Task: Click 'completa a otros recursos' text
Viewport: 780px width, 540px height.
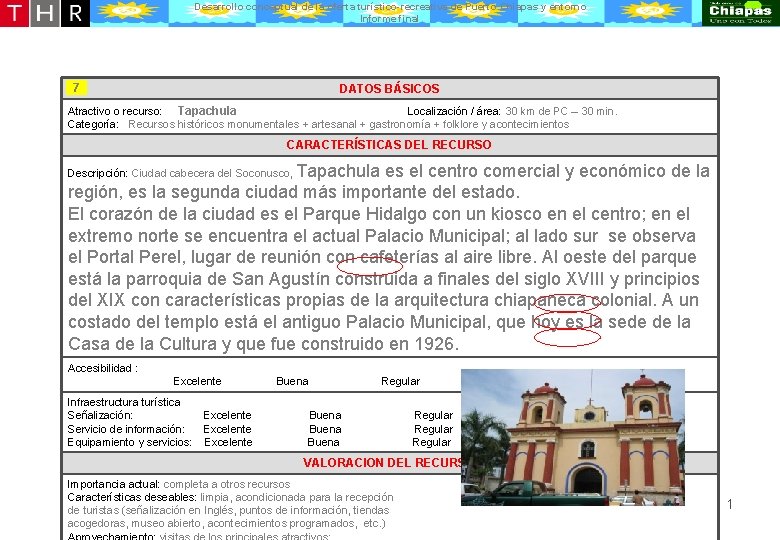Action: tap(227, 484)
